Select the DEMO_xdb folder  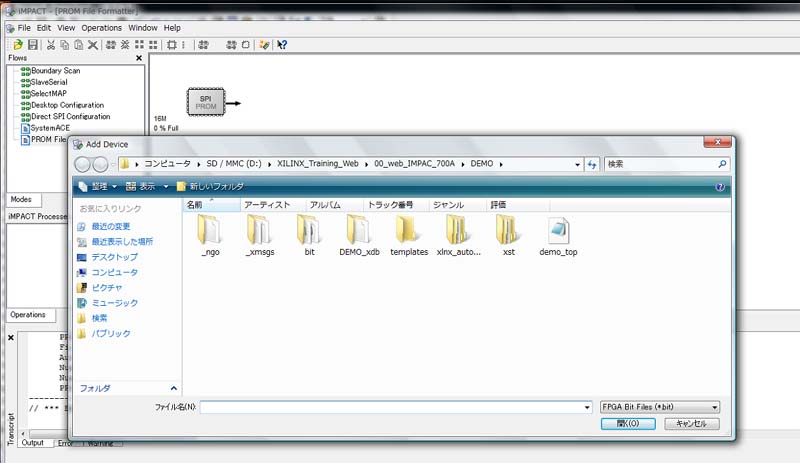[x=359, y=235]
